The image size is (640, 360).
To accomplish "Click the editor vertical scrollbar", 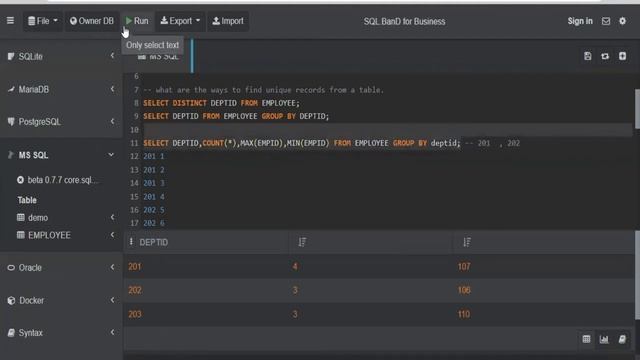I will 637,109.
